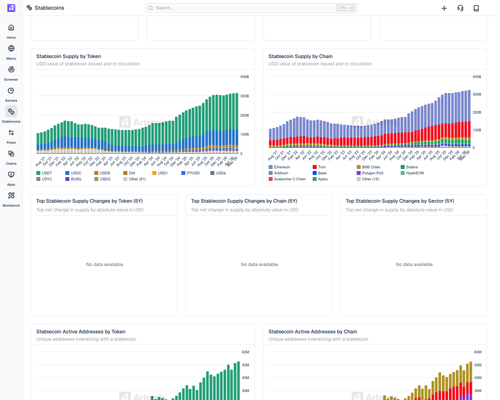Viewport: 500px width, 400px height.
Task: Click the Active Addresses by Token chart
Action: point(137,375)
